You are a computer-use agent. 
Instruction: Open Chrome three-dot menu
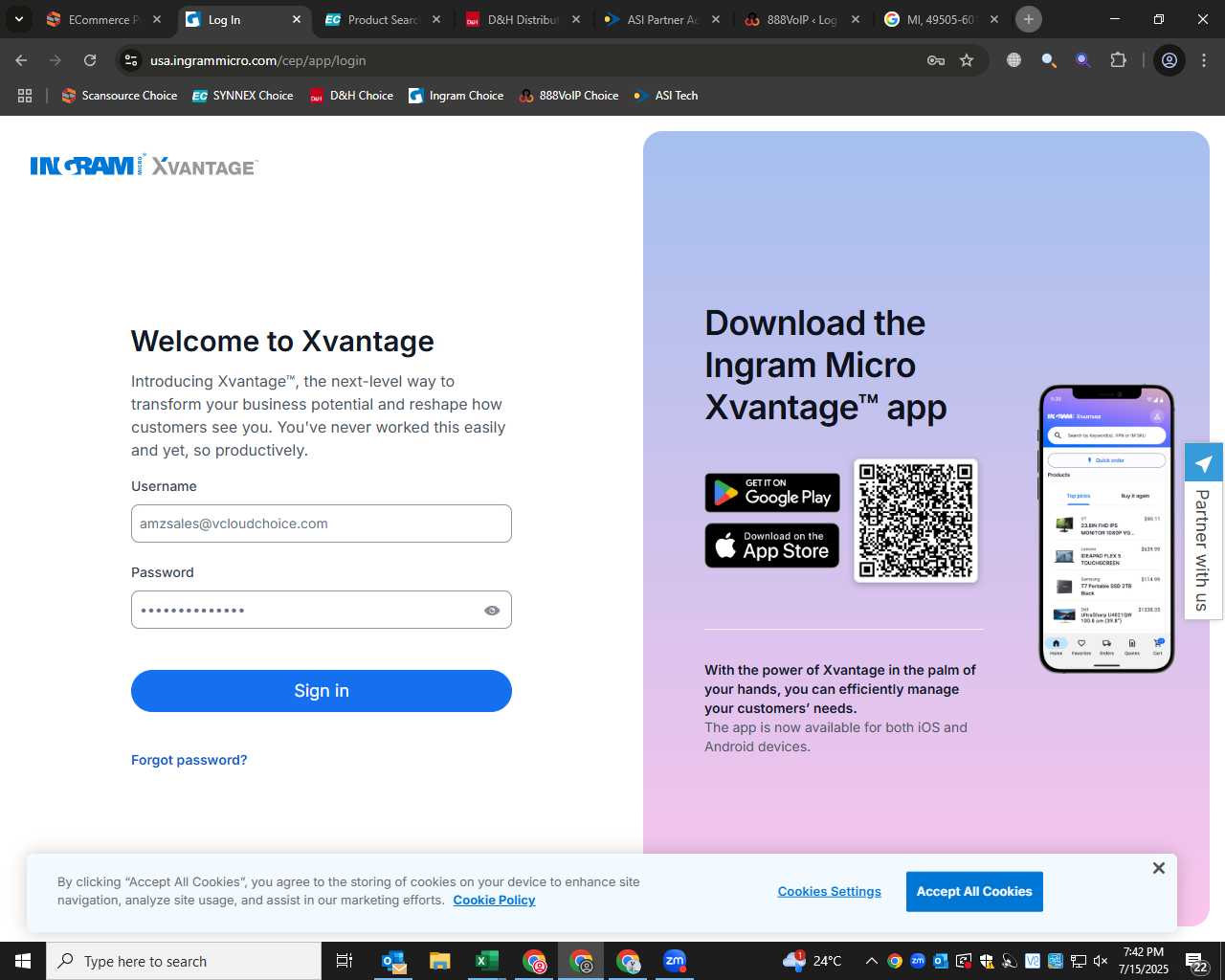(1203, 60)
